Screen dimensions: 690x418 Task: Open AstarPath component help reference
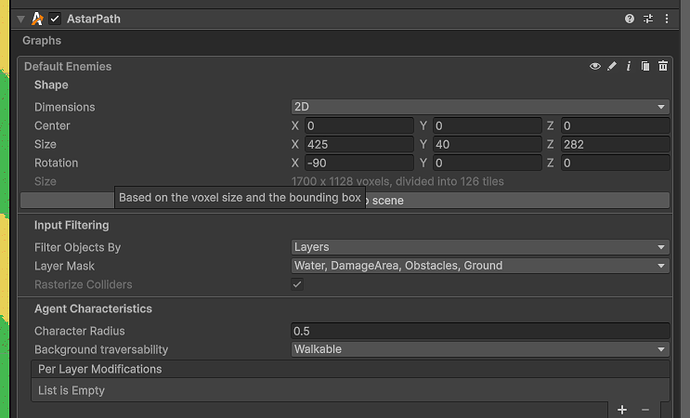coord(629,19)
